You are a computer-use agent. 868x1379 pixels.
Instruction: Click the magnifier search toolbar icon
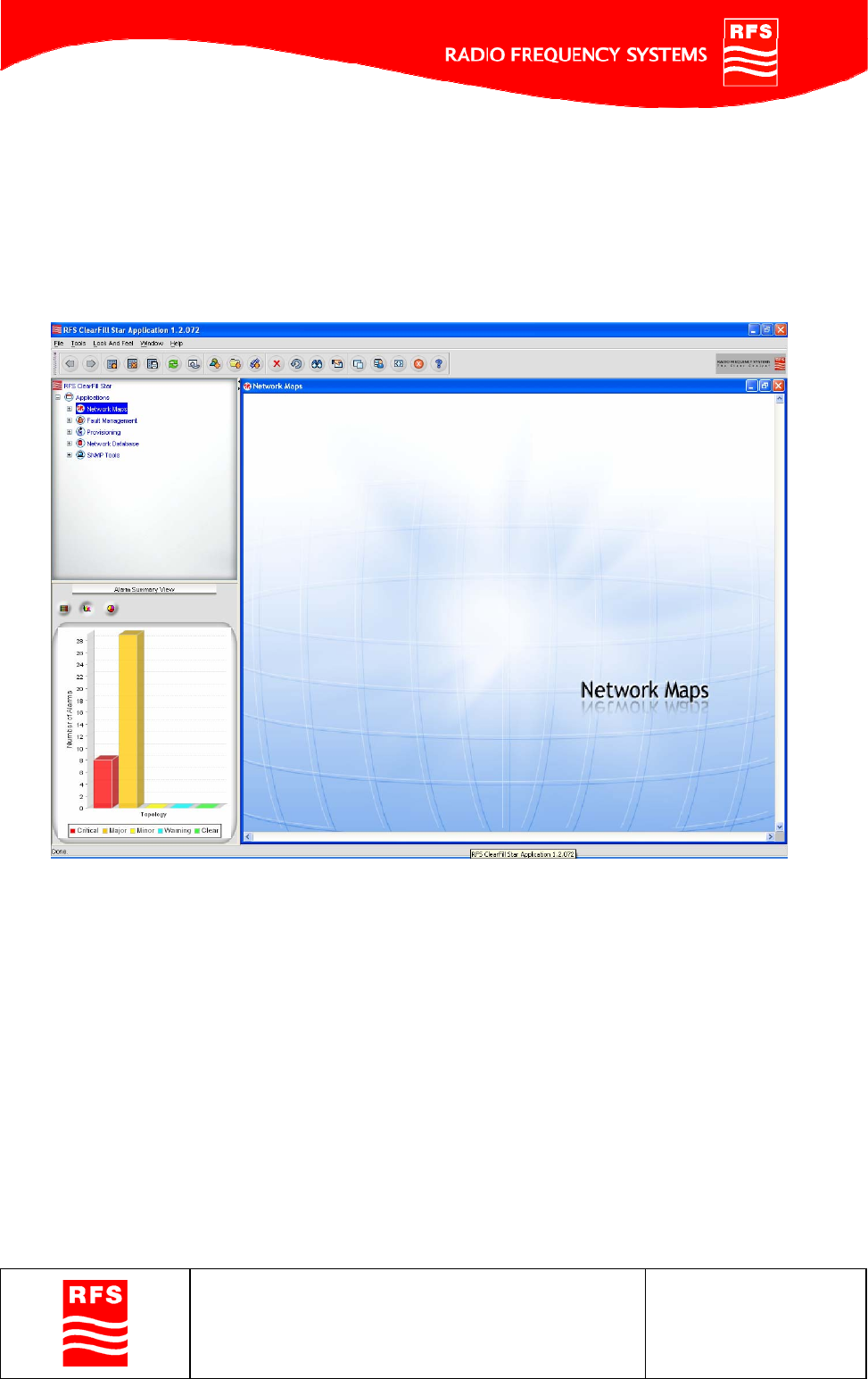point(194,364)
